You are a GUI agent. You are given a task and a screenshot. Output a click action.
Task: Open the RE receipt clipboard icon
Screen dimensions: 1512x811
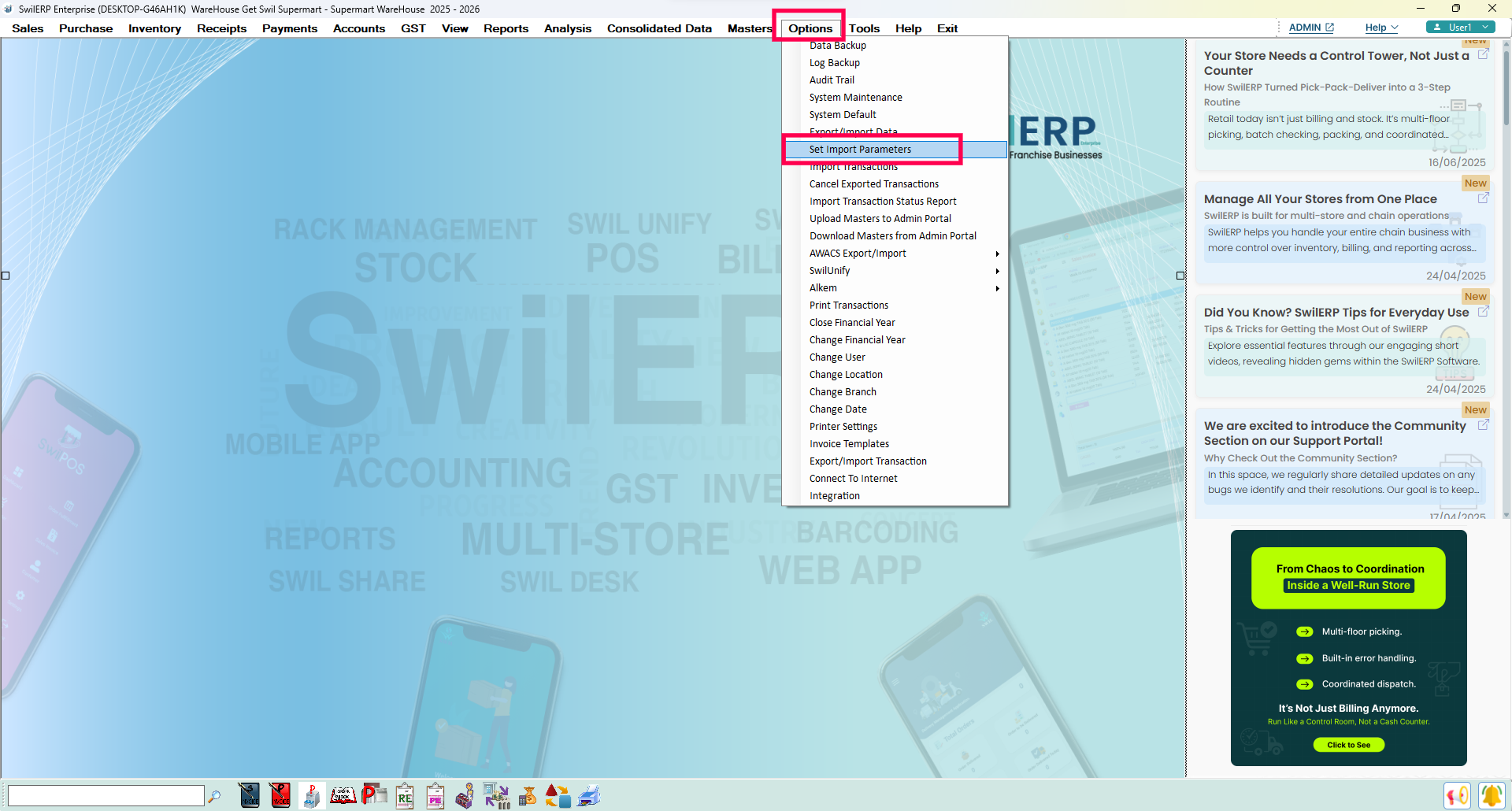(405, 795)
